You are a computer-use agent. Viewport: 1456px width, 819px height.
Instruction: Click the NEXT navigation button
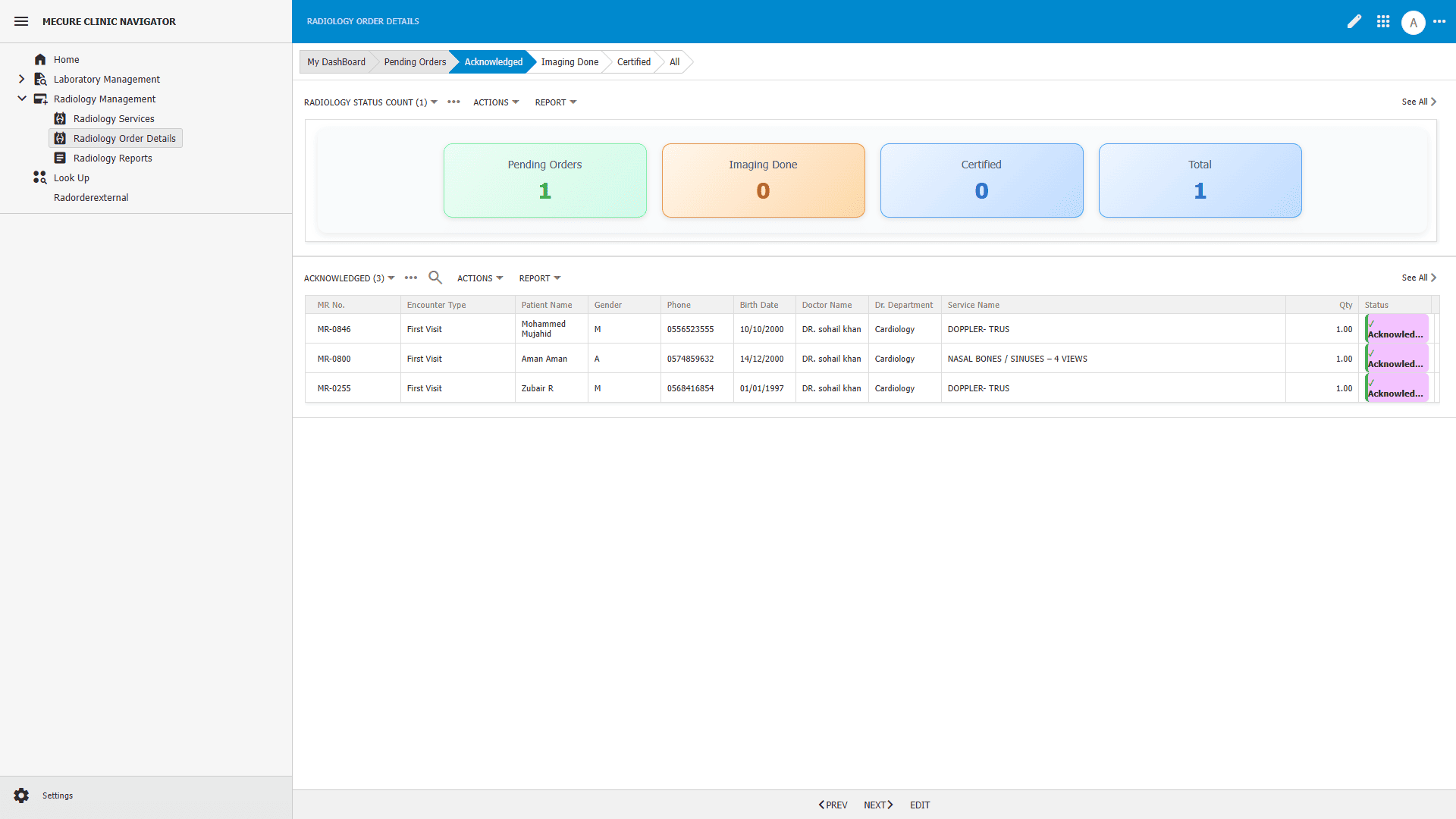pos(877,805)
